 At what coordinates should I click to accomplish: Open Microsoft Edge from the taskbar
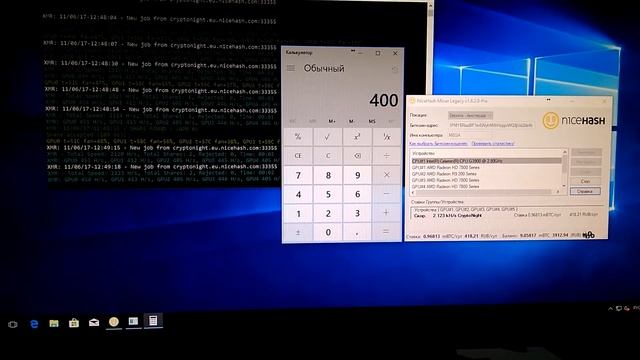34,324
